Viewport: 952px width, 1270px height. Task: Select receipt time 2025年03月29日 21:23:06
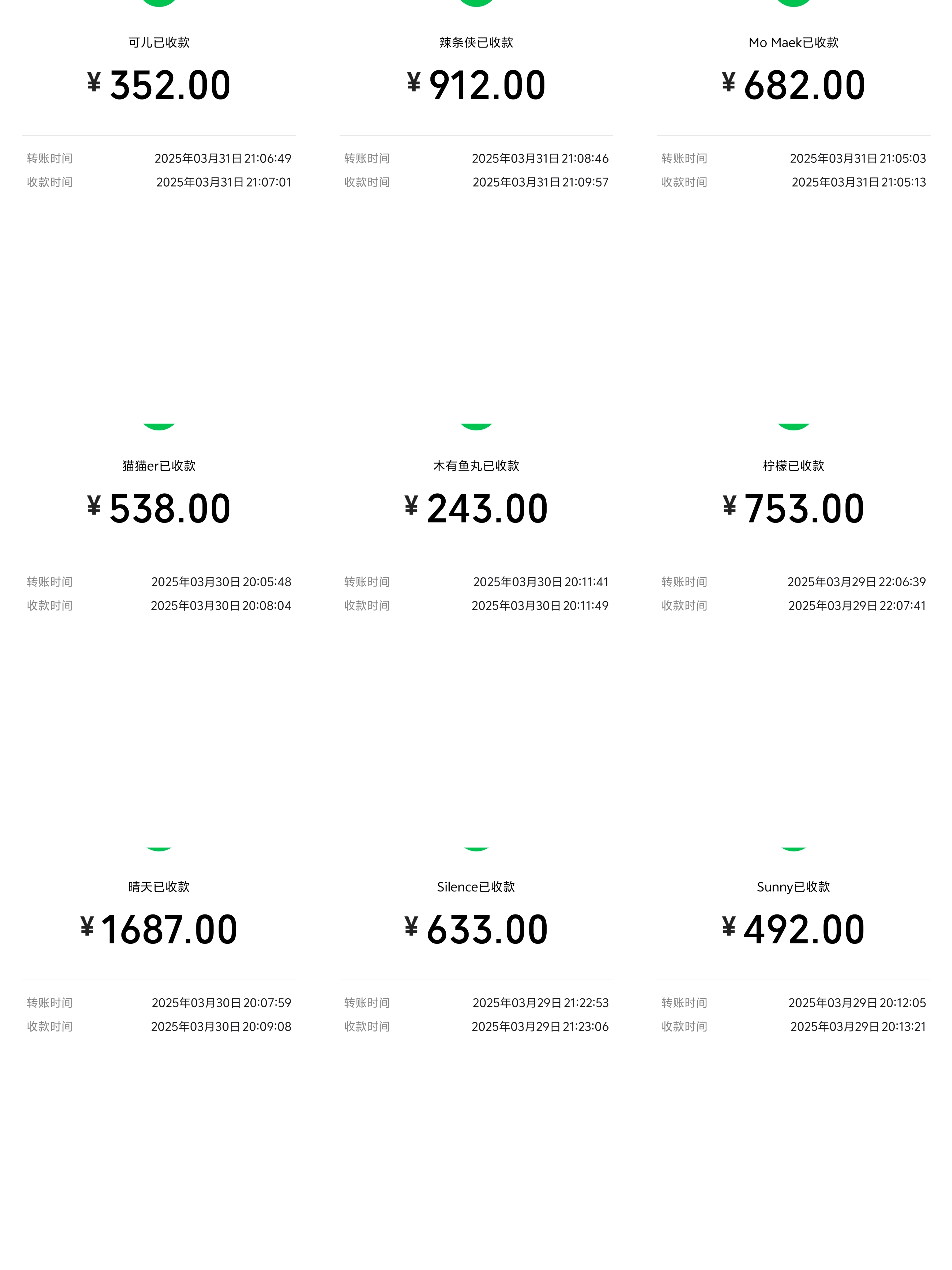(540, 1027)
